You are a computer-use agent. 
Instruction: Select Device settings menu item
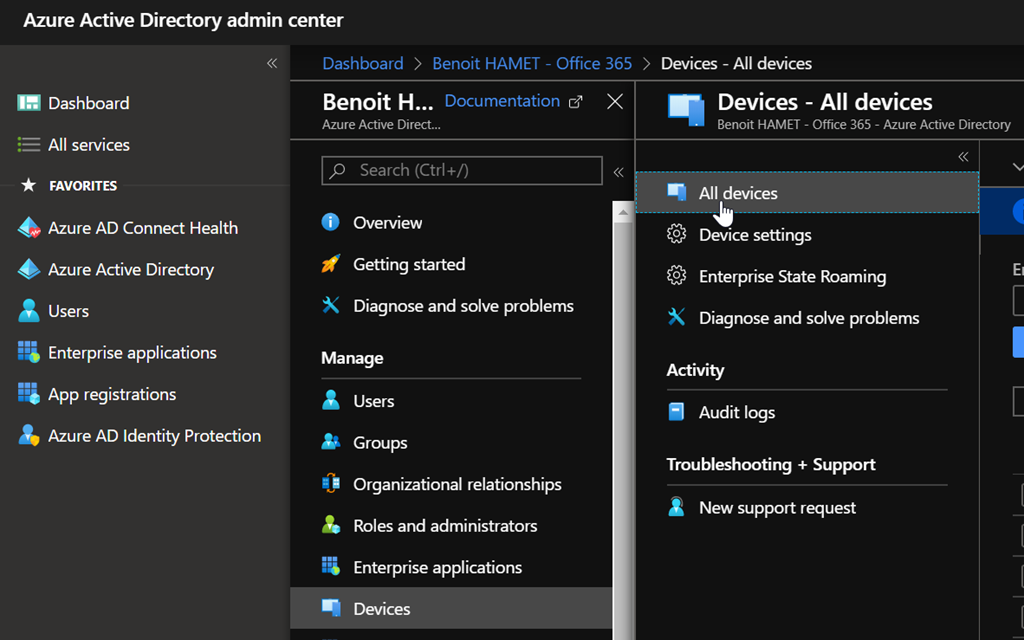(x=754, y=235)
